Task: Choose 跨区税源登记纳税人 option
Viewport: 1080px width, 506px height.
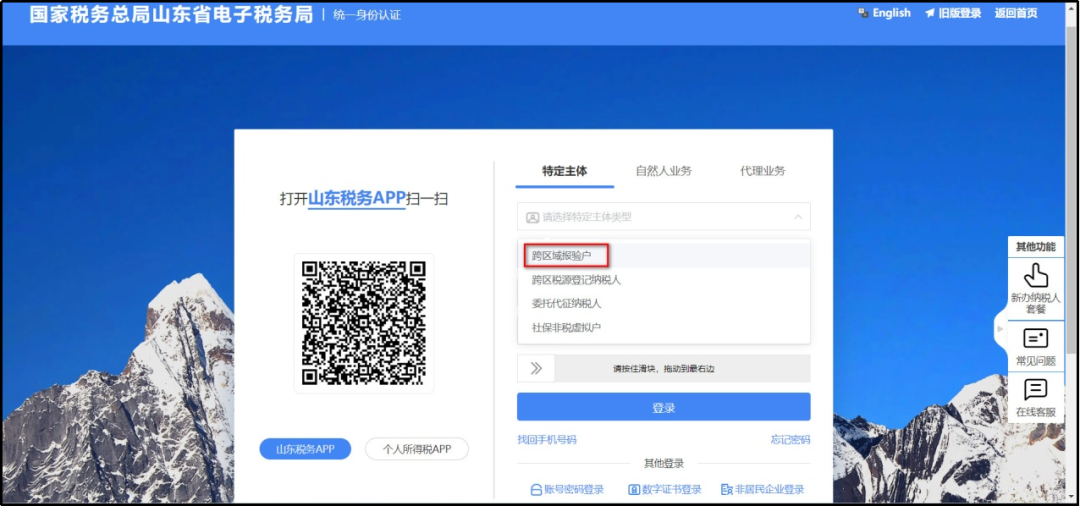Action: pyautogui.click(x=663, y=280)
